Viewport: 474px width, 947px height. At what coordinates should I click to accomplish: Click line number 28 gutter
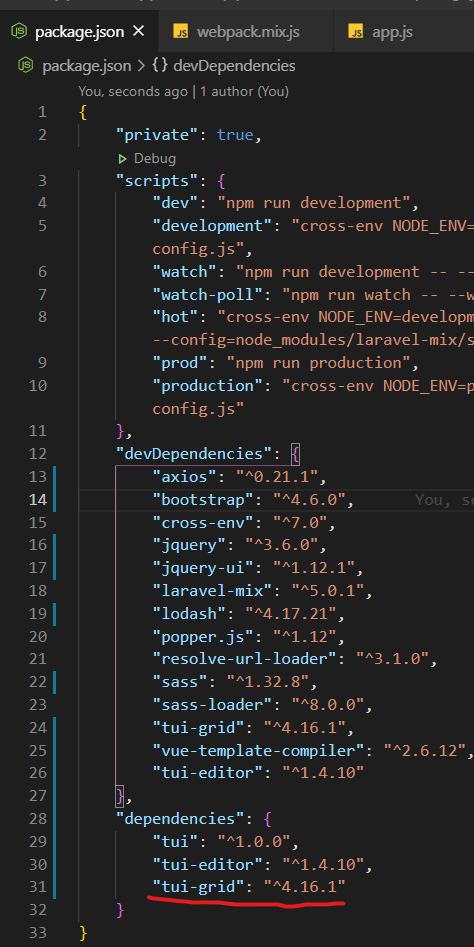pyautogui.click(x=37, y=818)
